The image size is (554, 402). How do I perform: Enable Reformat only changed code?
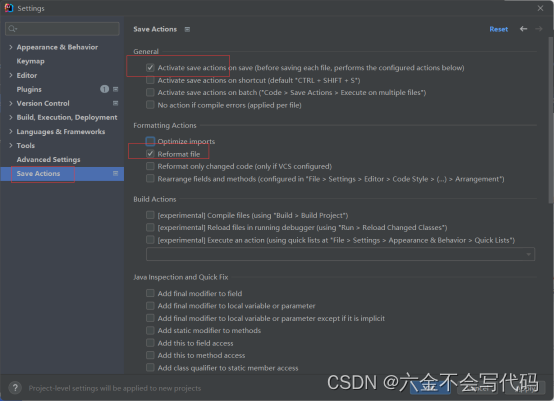[150, 166]
